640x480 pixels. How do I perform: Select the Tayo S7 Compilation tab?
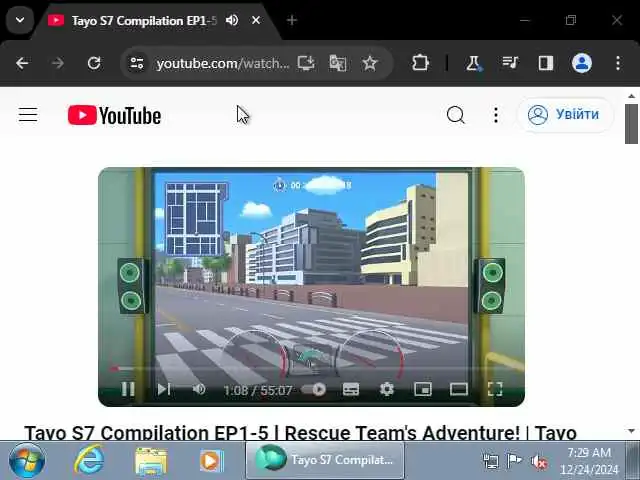(144, 20)
